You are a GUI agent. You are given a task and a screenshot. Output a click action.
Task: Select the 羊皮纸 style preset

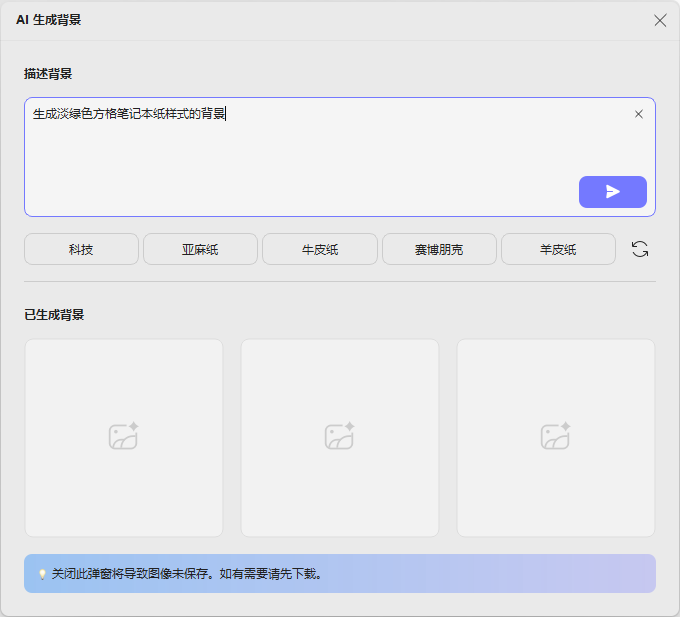click(x=558, y=249)
